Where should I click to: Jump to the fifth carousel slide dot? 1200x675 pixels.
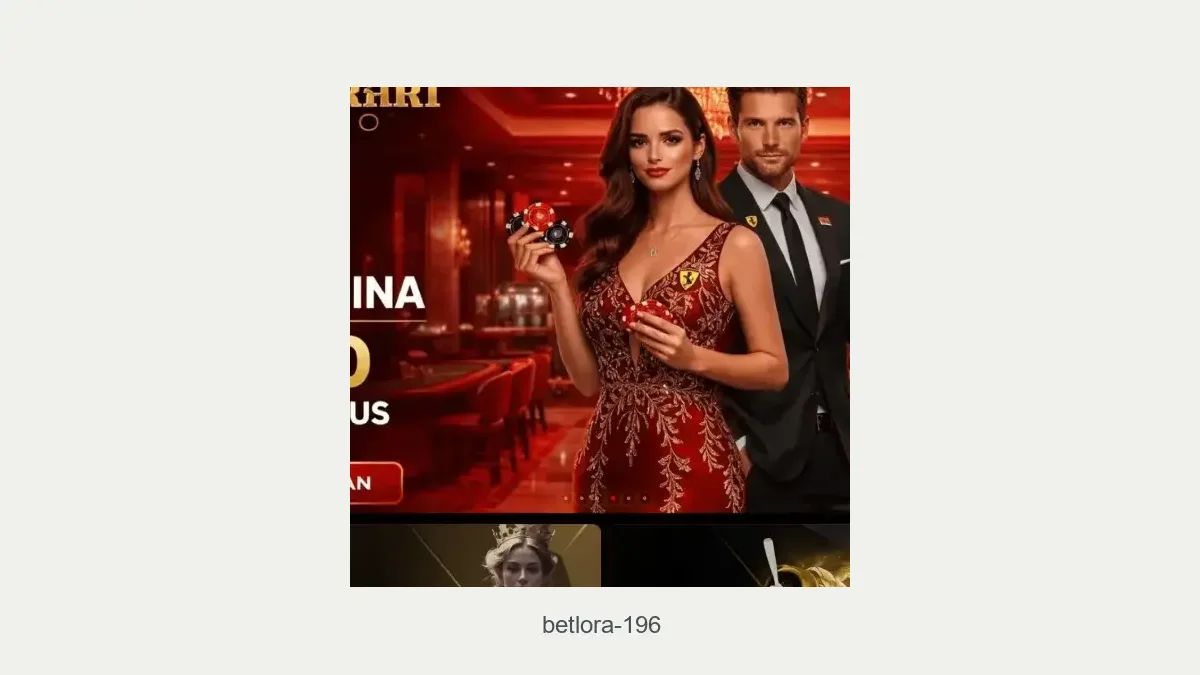(x=628, y=498)
